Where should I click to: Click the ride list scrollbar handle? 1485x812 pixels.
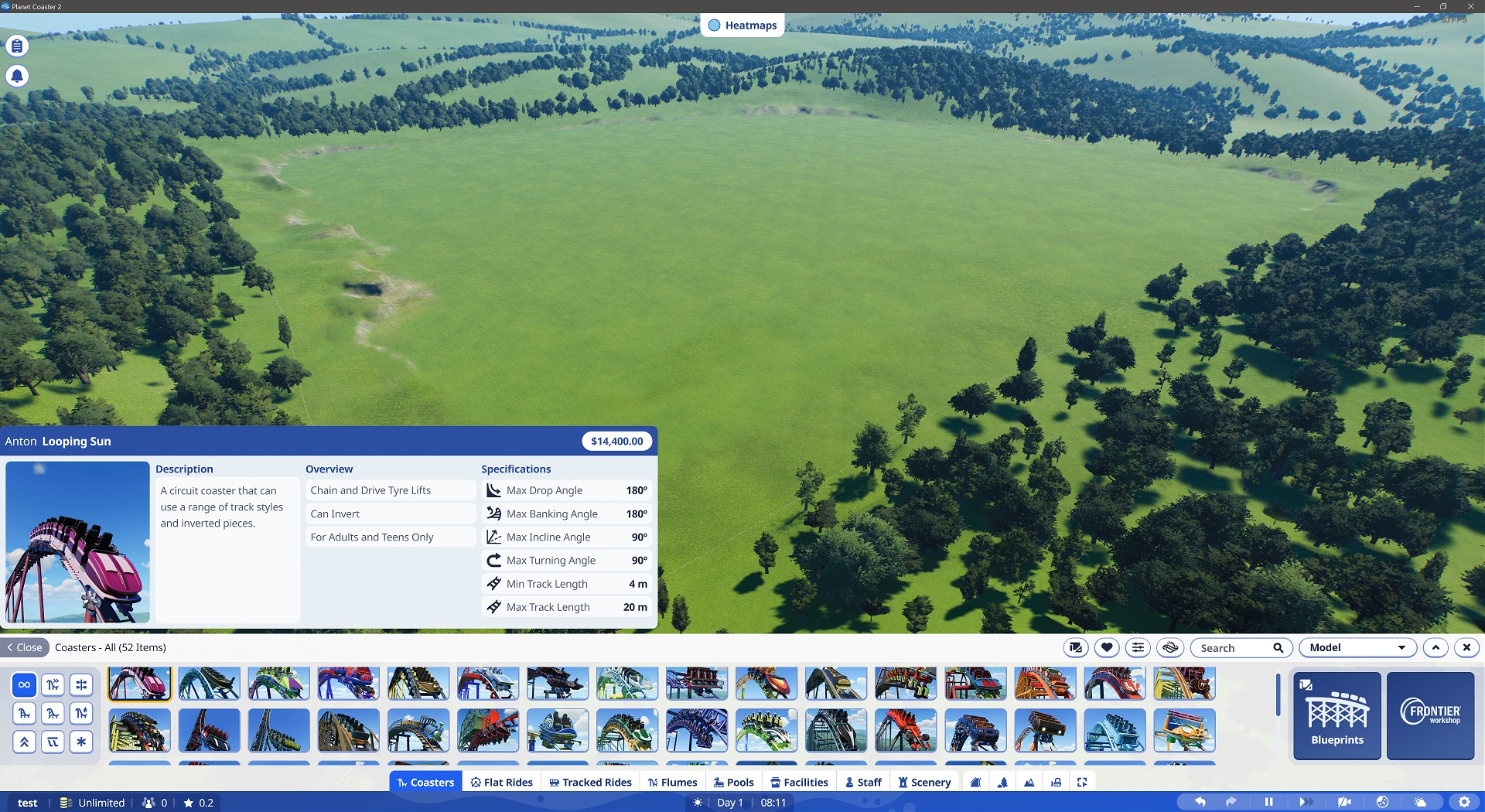(x=1278, y=694)
